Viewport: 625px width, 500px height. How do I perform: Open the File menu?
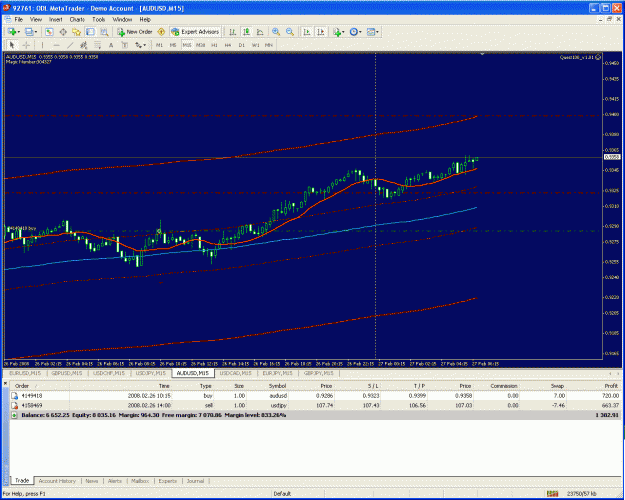pos(19,20)
